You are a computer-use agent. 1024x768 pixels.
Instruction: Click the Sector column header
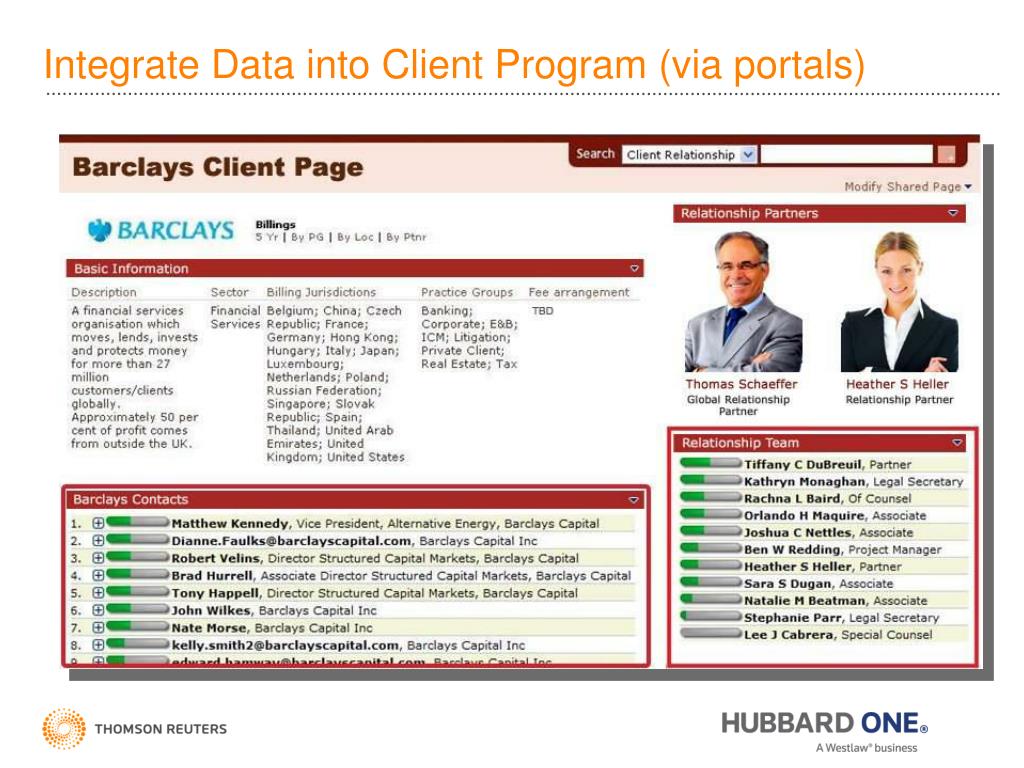click(x=229, y=292)
